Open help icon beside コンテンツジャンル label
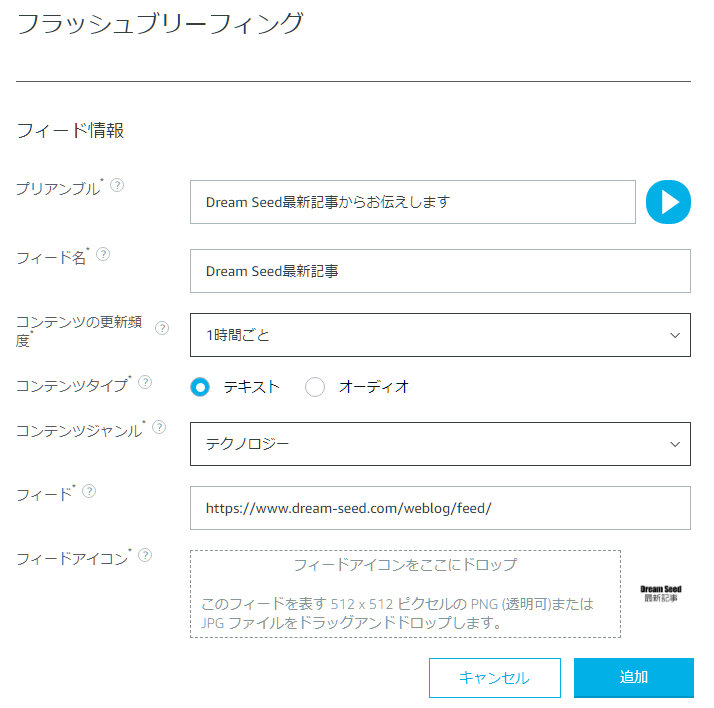This screenshot has height=708, width=714. [x=159, y=427]
